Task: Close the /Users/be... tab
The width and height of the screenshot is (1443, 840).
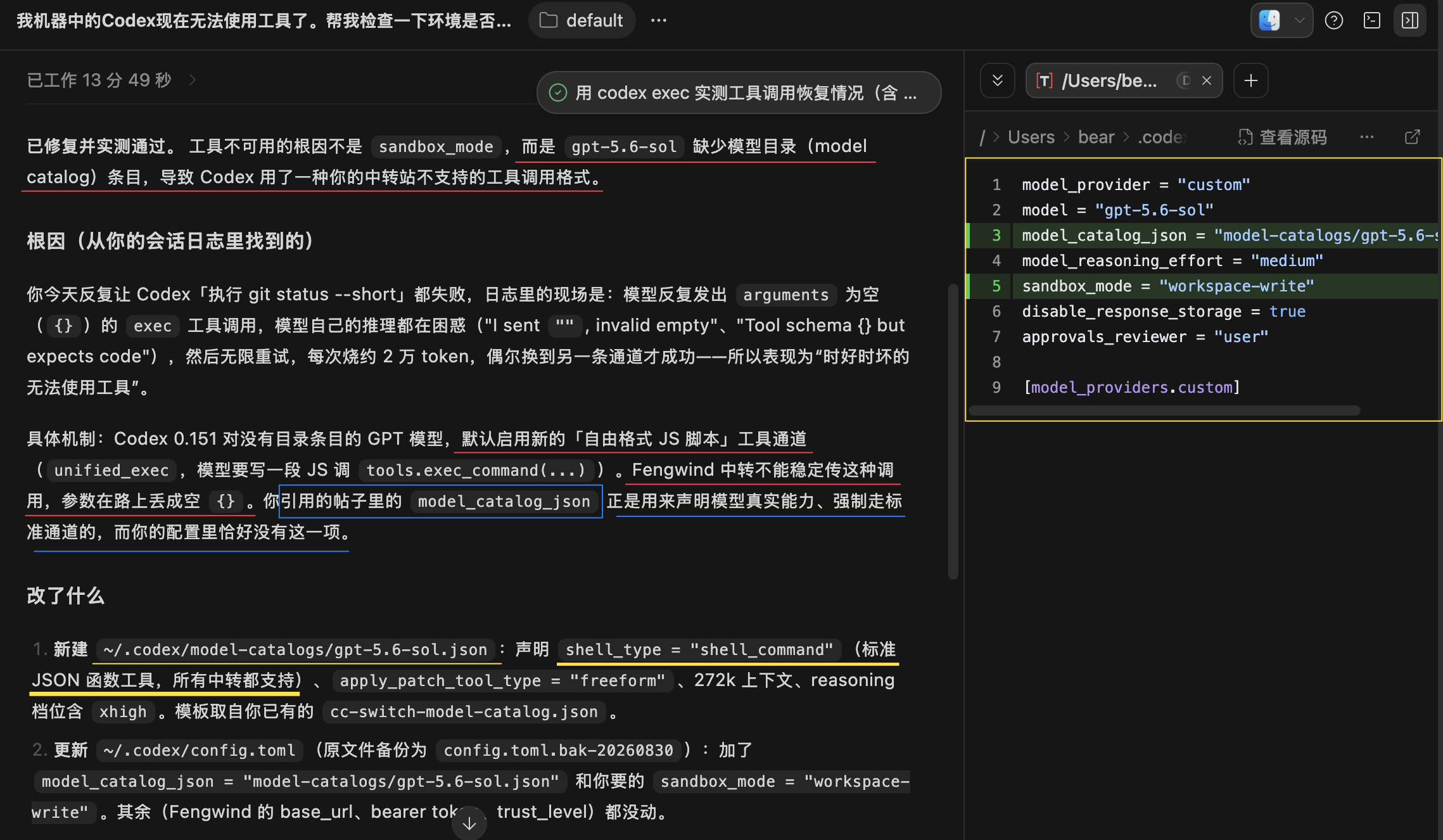Action: click(x=1207, y=80)
